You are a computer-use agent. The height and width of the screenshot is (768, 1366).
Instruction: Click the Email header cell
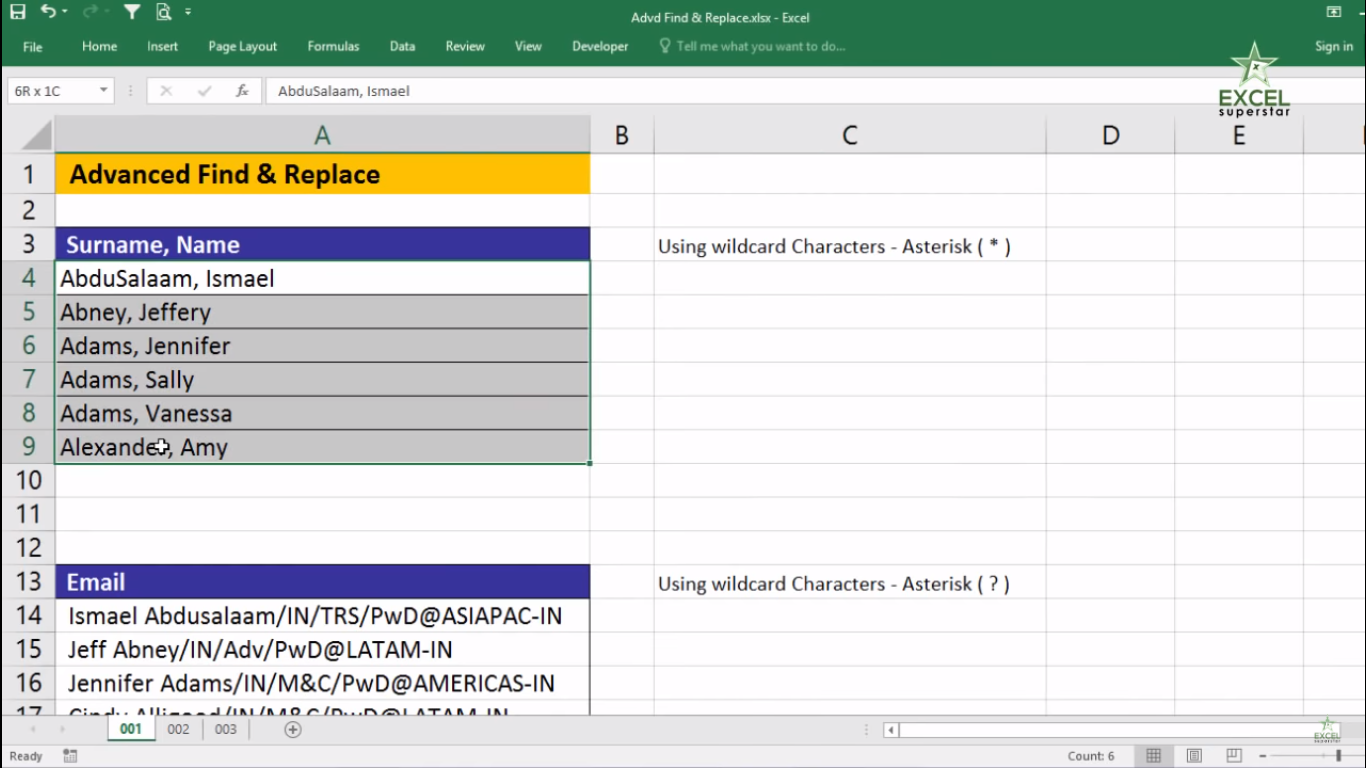pyautogui.click(x=322, y=582)
